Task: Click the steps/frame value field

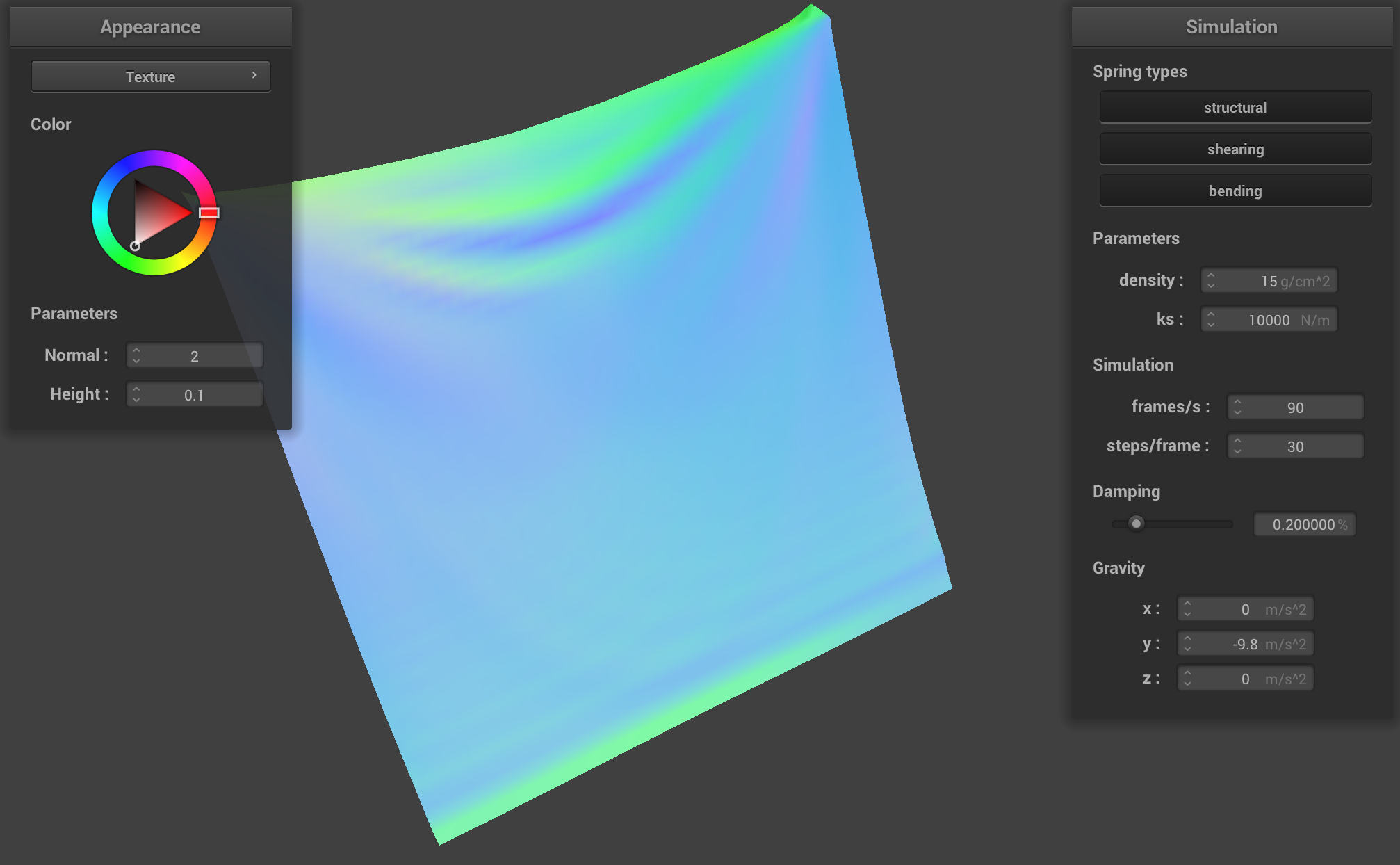Action: (x=1296, y=446)
